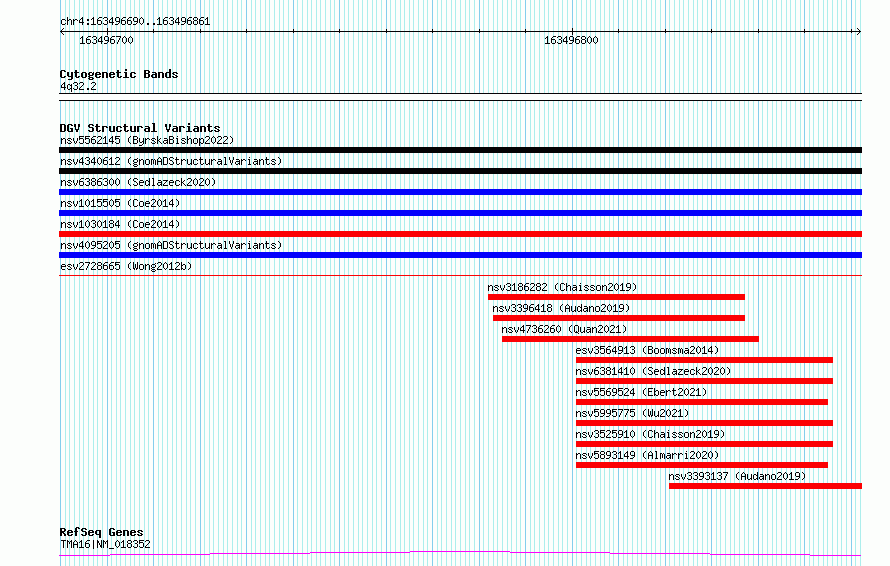
Task: Click the 4q32.2 band label
Action: pyautogui.click(x=78, y=87)
